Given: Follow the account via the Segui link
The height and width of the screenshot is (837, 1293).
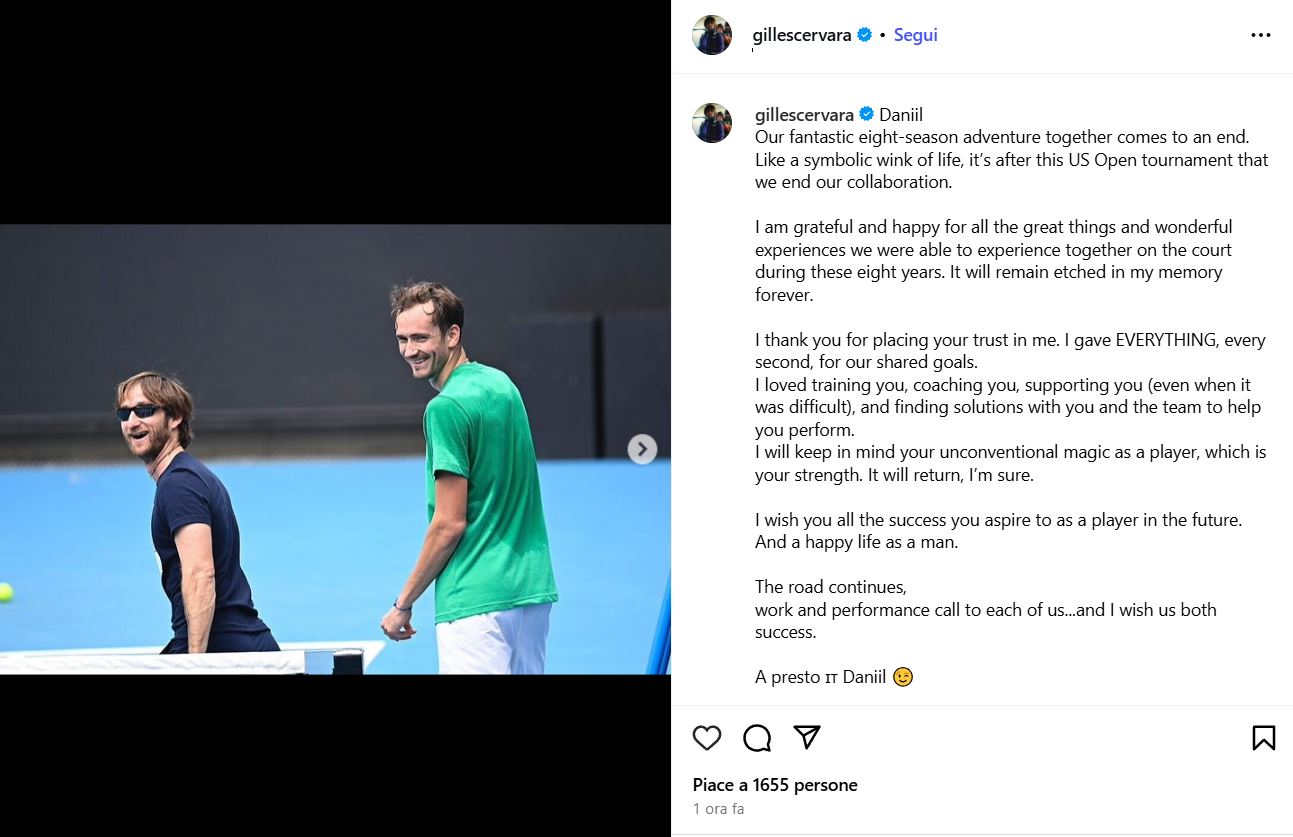Looking at the screenshot, I should (x=915, y=35).
